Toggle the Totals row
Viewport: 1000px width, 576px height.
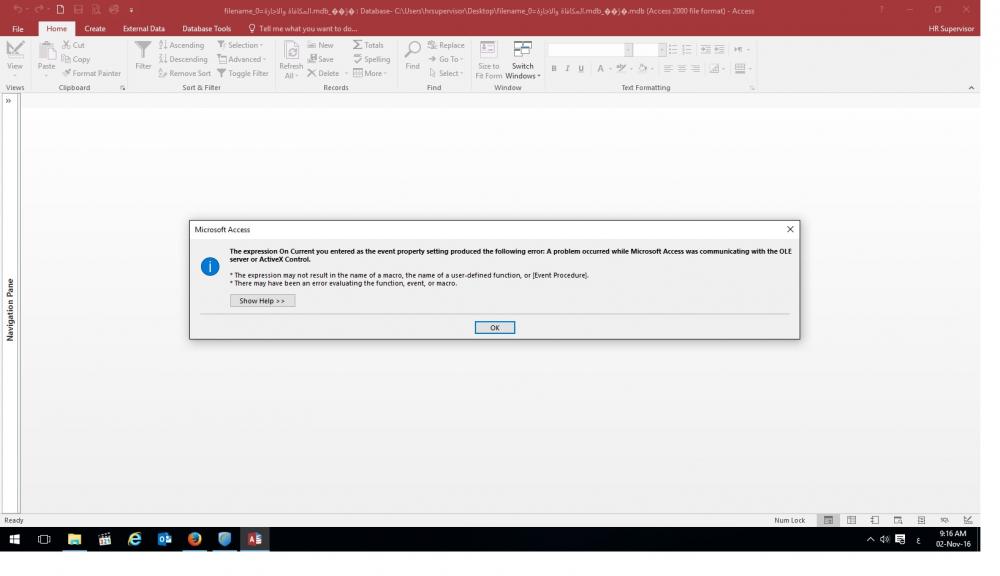369,45
